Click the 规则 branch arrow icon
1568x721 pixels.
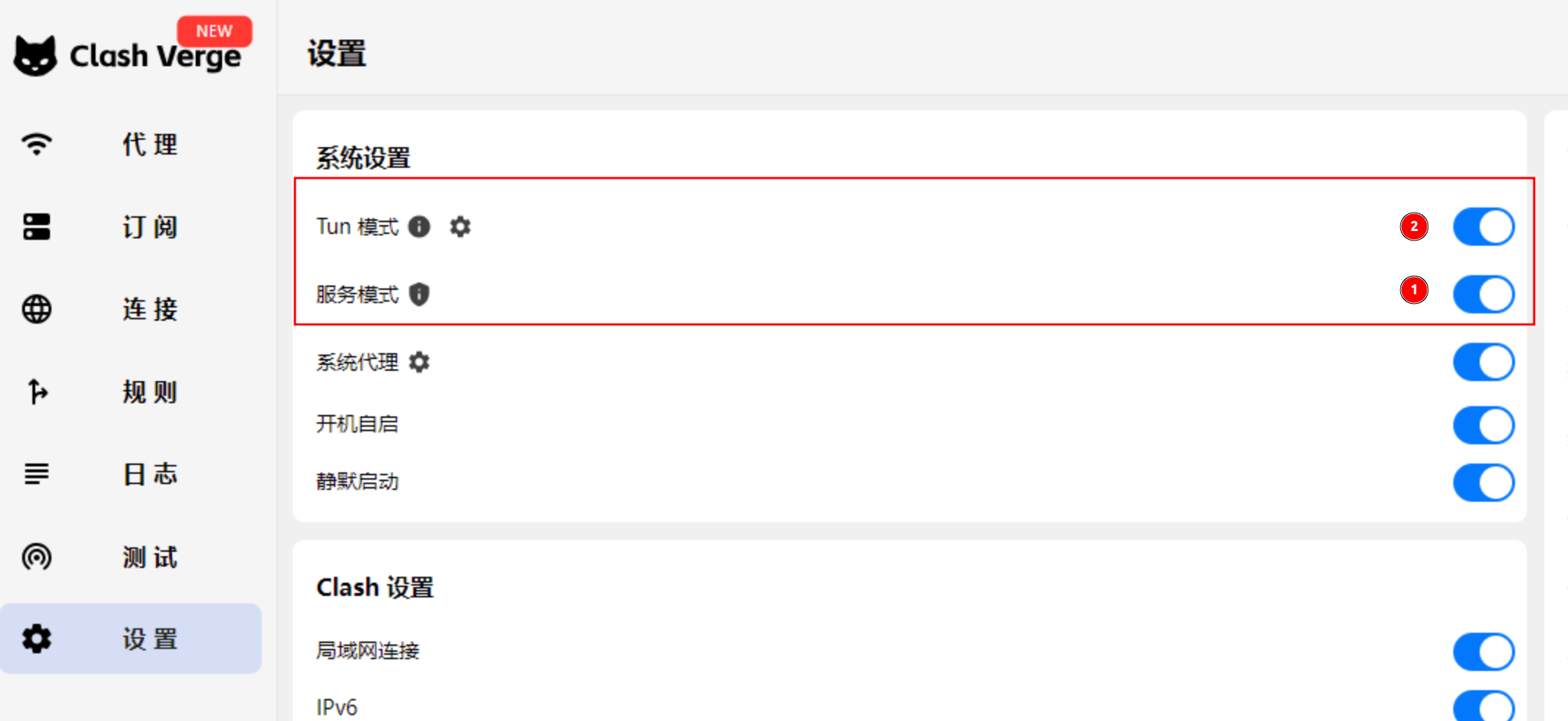pos(37,391)
